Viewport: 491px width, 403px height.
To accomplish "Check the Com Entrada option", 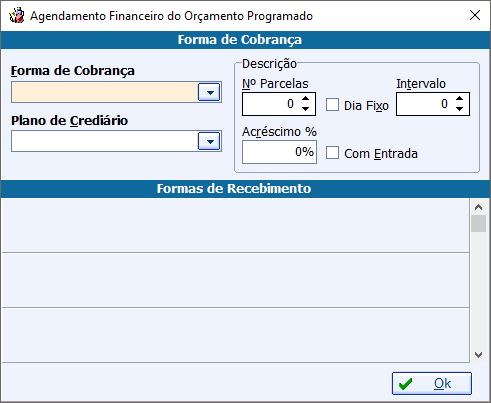I will (332, 153).
